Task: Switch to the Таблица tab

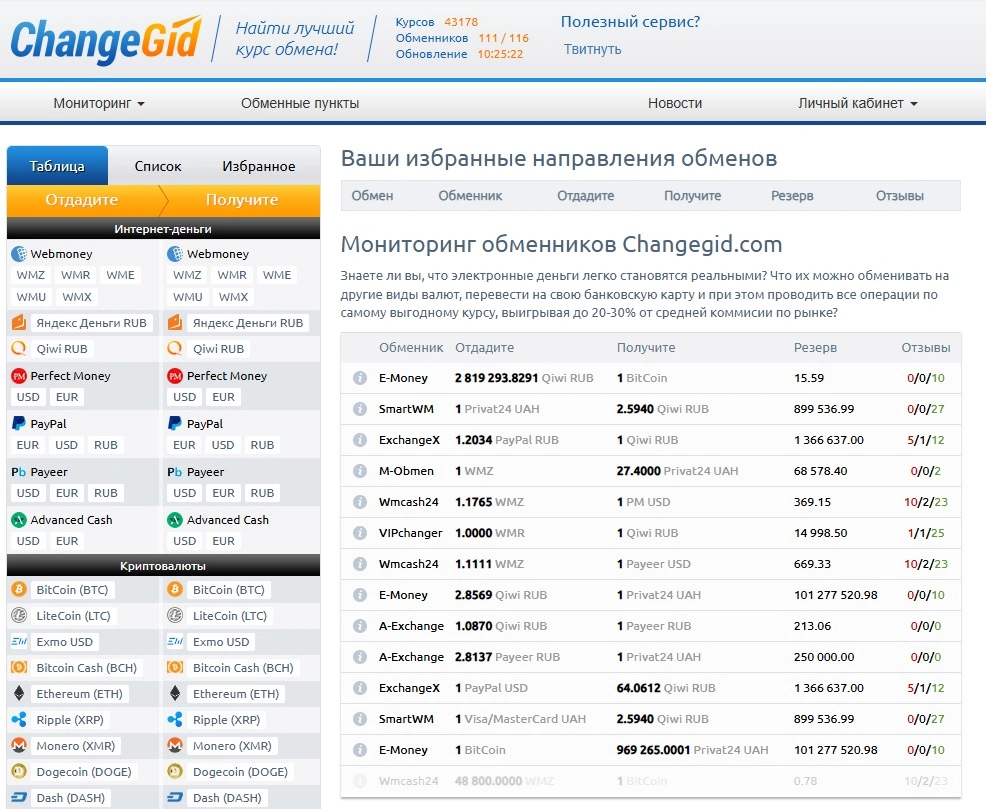Action: [x=57, y=166]
